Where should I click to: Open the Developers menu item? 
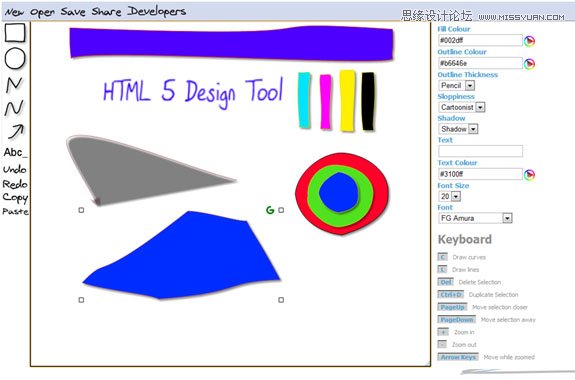(x=157, y=12)
